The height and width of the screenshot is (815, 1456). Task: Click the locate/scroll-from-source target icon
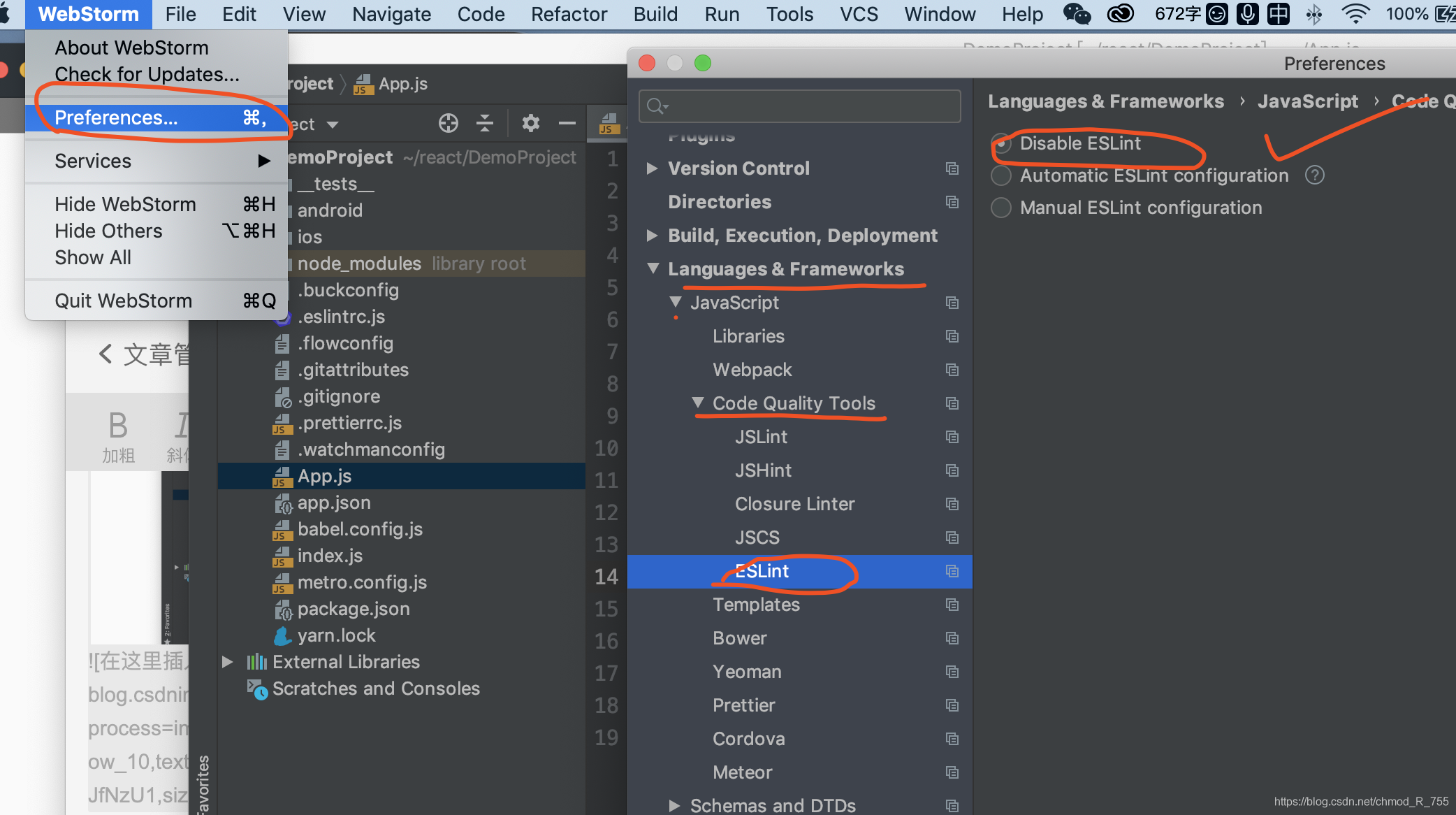point(448,124)
